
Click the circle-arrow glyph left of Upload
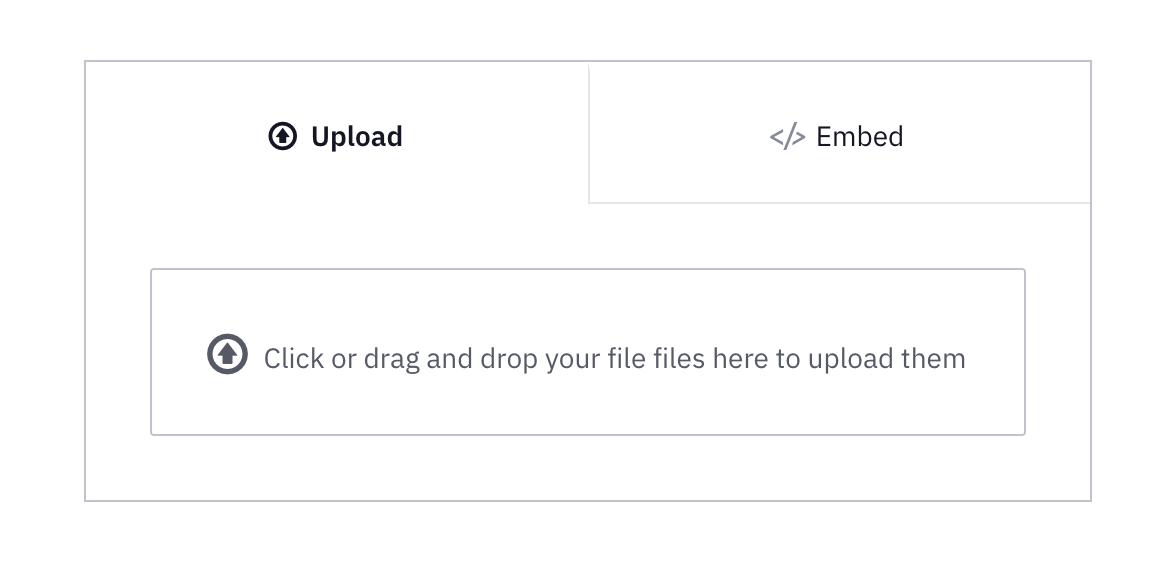coord(283,137)
